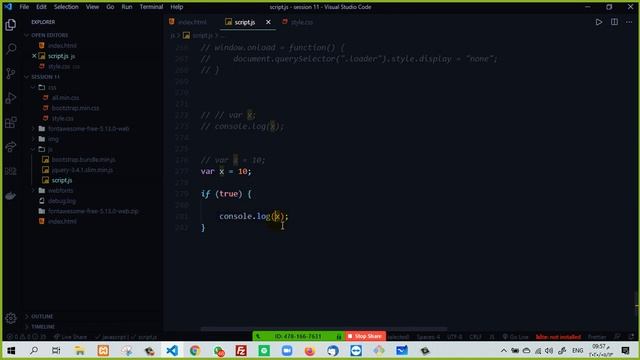
Task: Change the CRLF end-of-line setting
Action: [475, 337]
